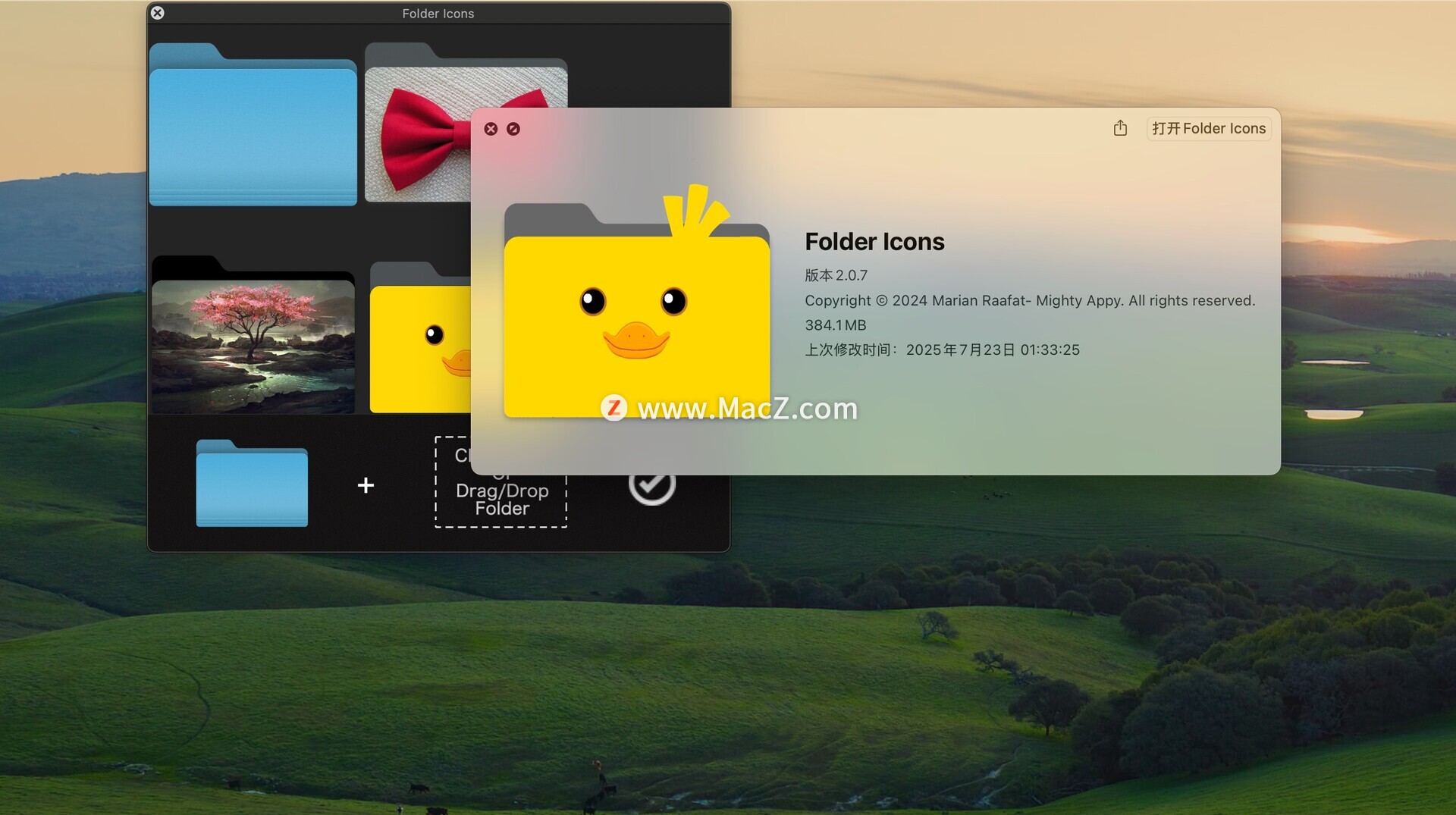Click the large yellow duck folder app icon
Image resolution: width=1456 pixels, height=815 pixels.
pos(637,302)
